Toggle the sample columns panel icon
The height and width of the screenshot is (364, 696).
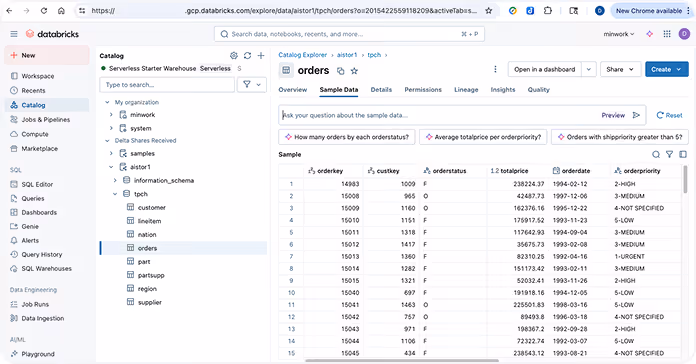[x=683, y=154]
